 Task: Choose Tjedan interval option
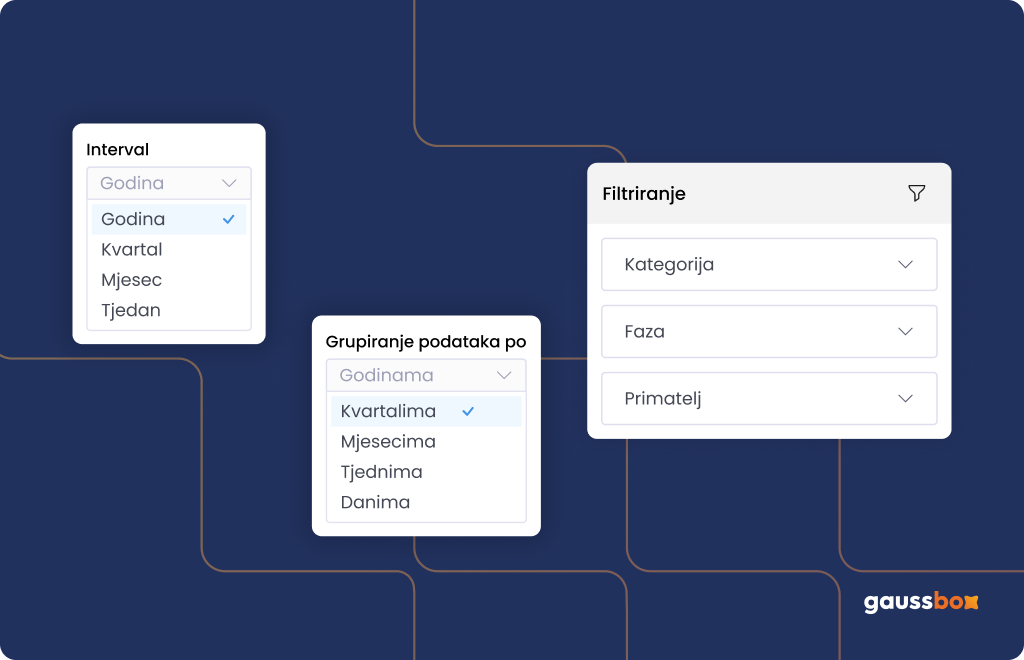(168, 310)
